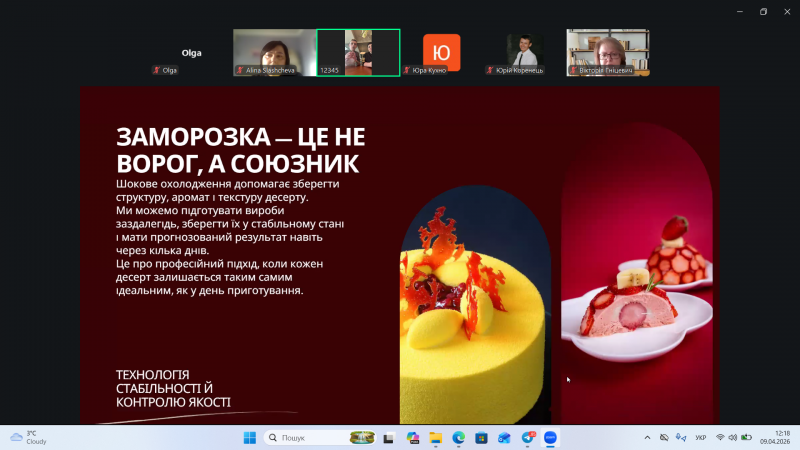Switch the УКР keyboard language indicator
Screen dimensions: 800x450
pyautogui.click(x=700, y=438)
